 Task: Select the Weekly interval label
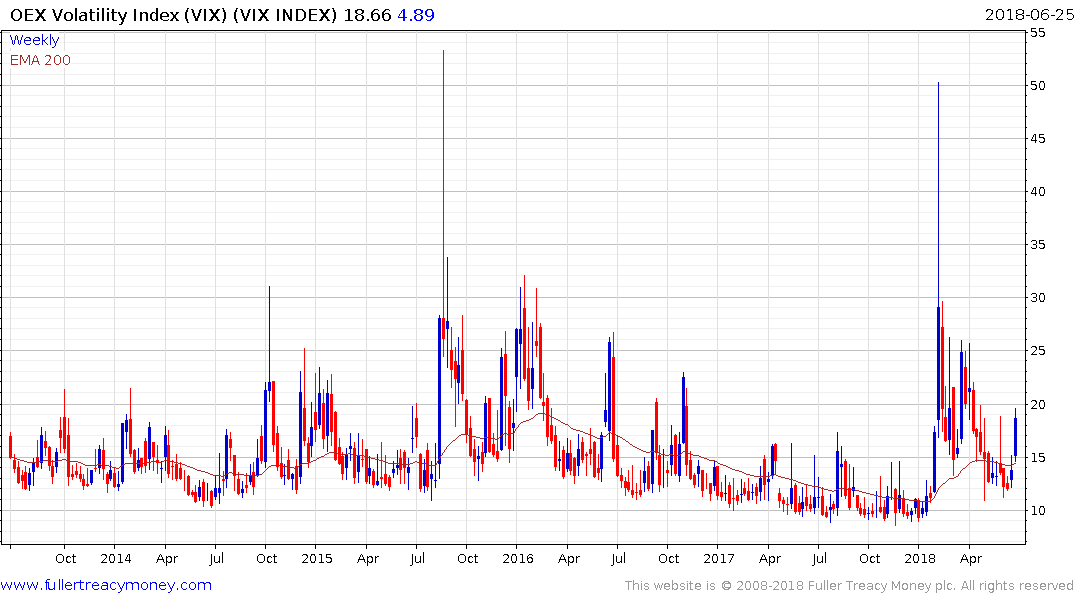point(34,40)
